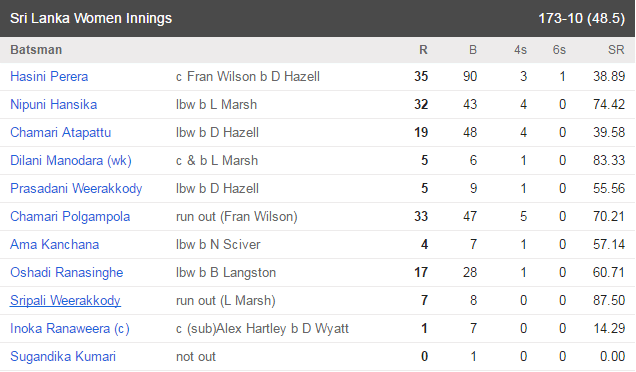The image size is (636, 372).
Task: Click the SR strike rate column header
Action: (x=616, y=49)
